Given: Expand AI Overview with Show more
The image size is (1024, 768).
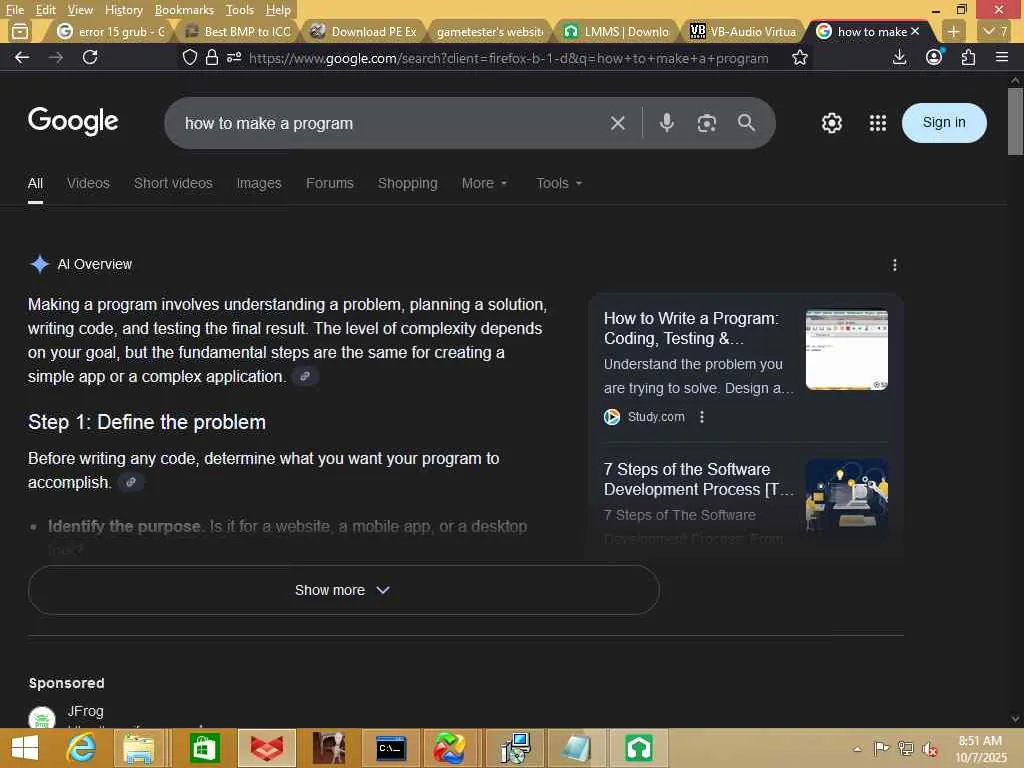Looking at the screenshot, I should point(344,590).
